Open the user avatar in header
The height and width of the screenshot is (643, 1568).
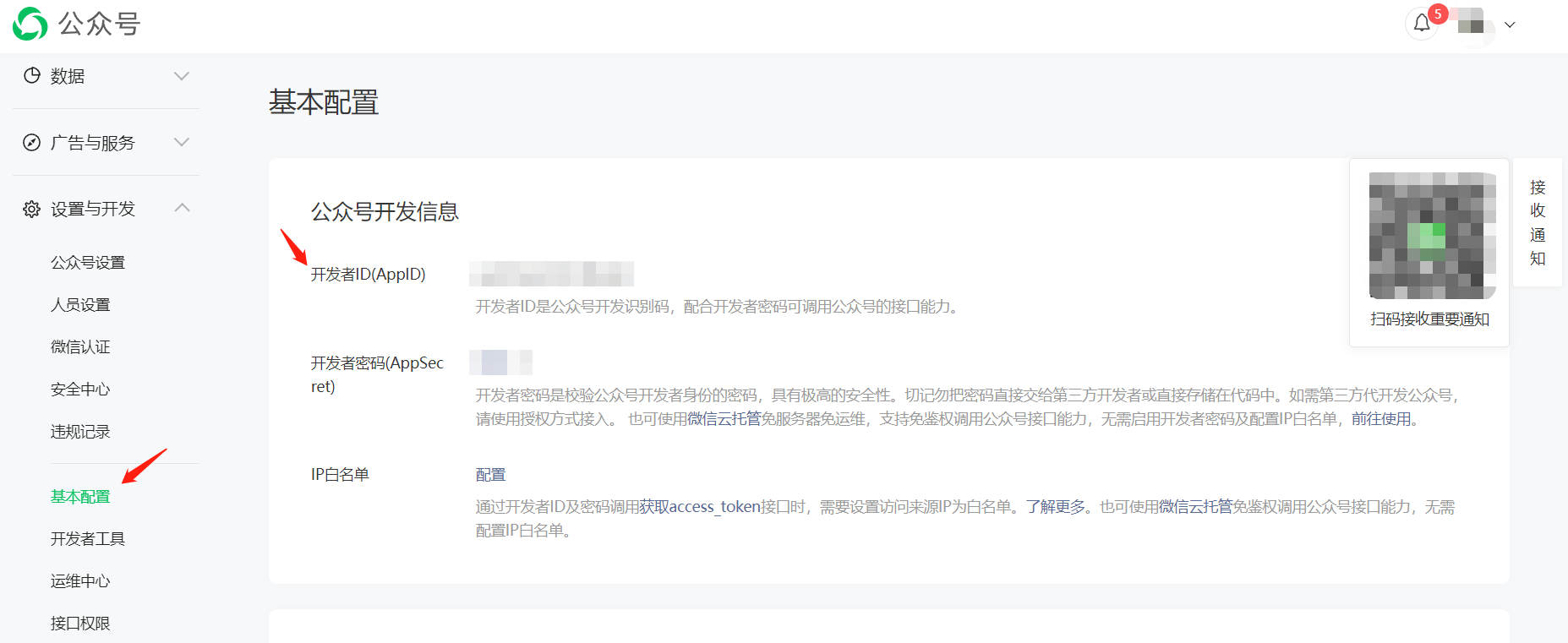(x=1472, y=24)
